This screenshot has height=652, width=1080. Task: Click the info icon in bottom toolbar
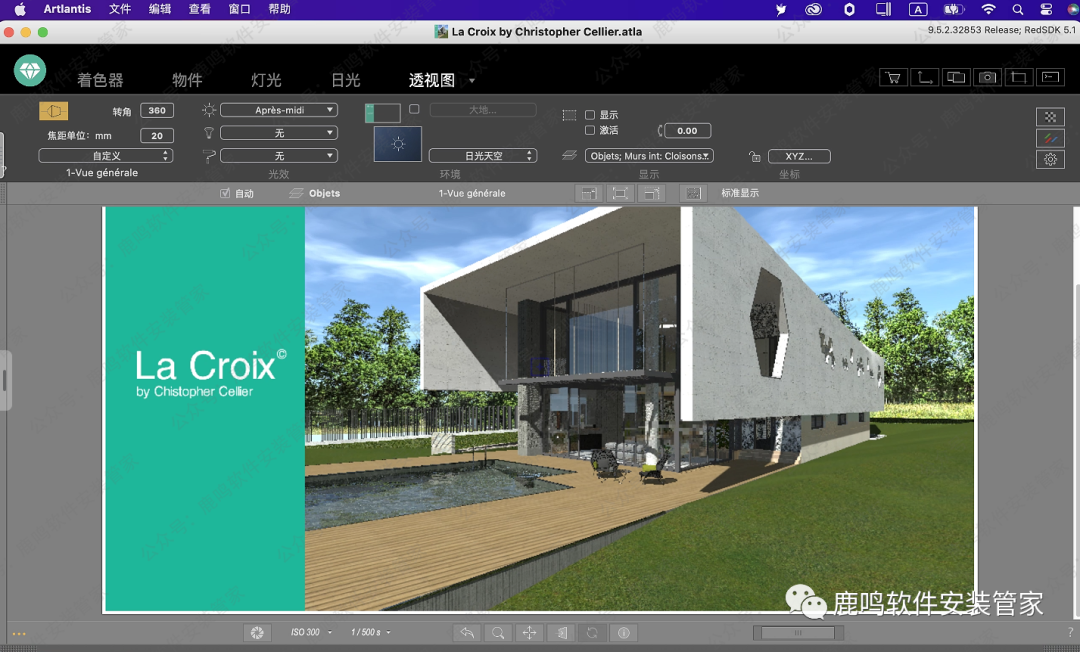tap(624, 632)
